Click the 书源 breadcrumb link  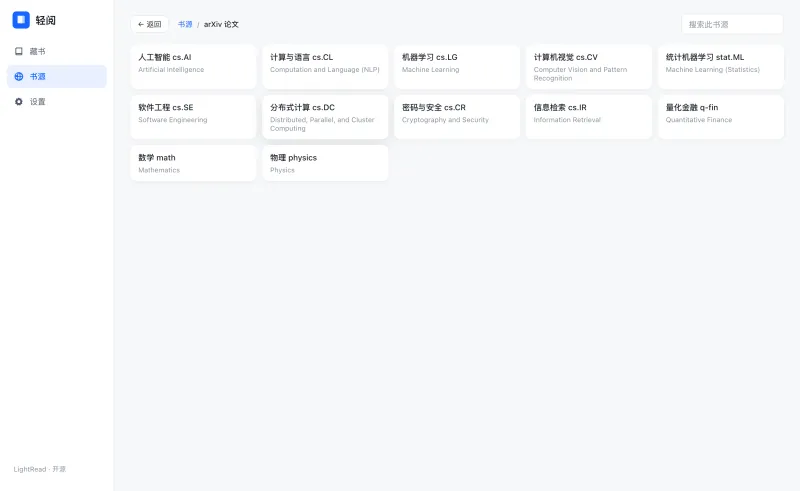coord(185,24)
